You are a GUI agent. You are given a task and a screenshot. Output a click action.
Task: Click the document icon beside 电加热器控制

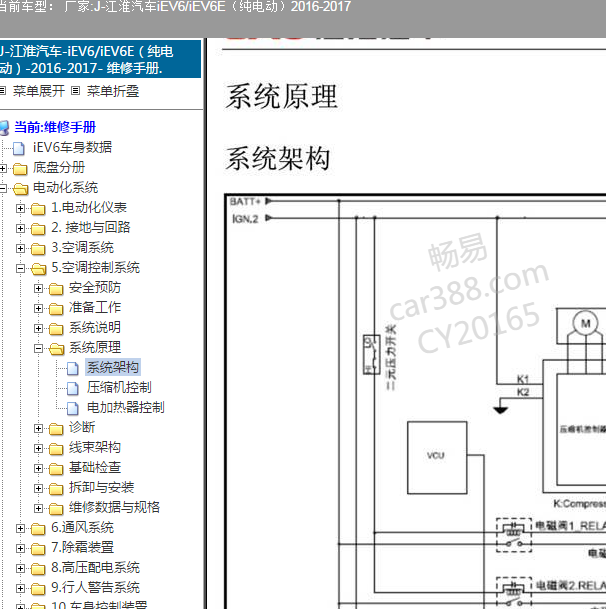(72, 408)
